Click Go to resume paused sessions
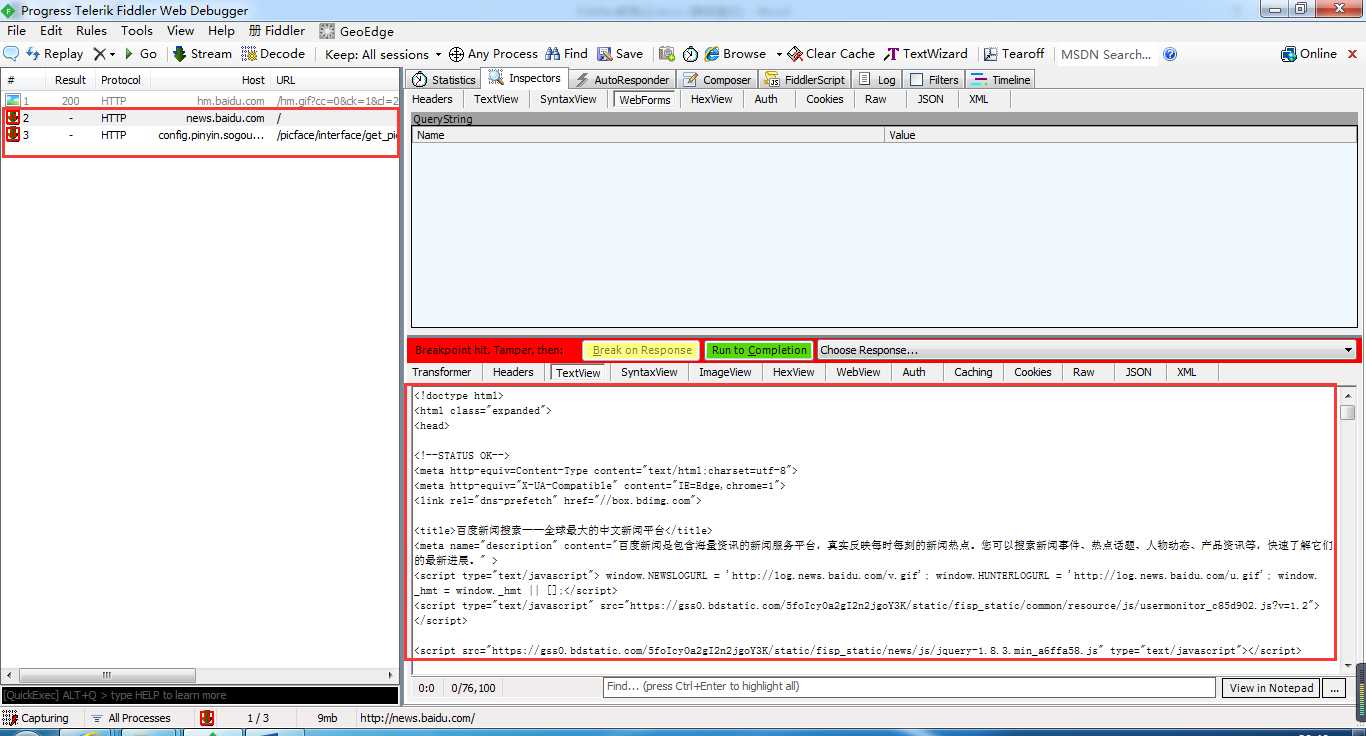1366x736 pixels. [x=141, y=54]
